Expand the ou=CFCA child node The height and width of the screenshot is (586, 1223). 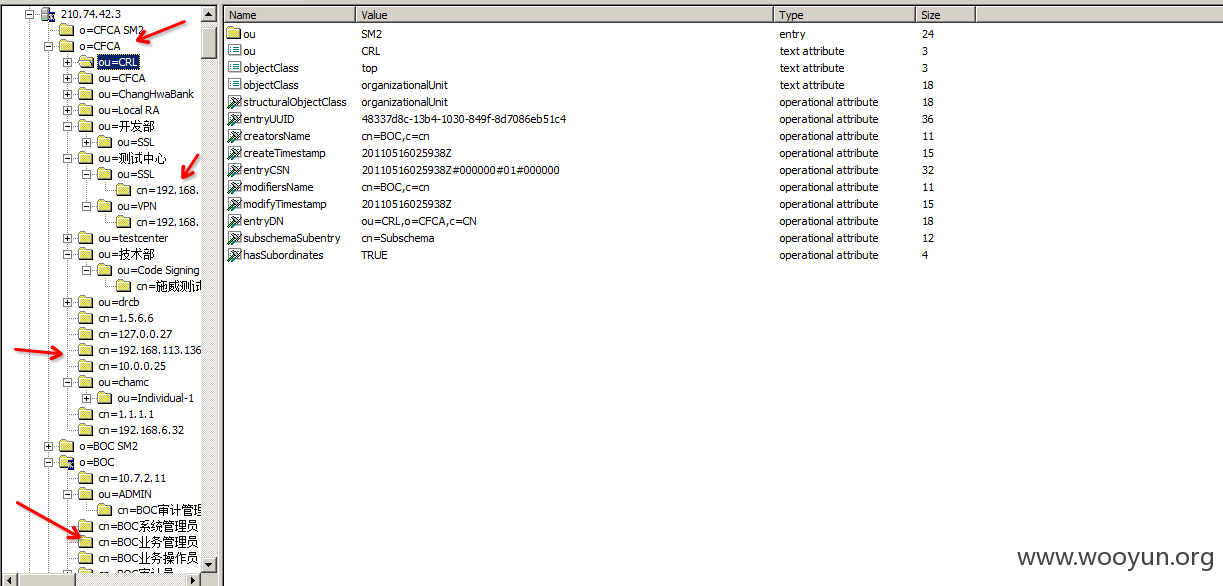(x=67, y=78)
